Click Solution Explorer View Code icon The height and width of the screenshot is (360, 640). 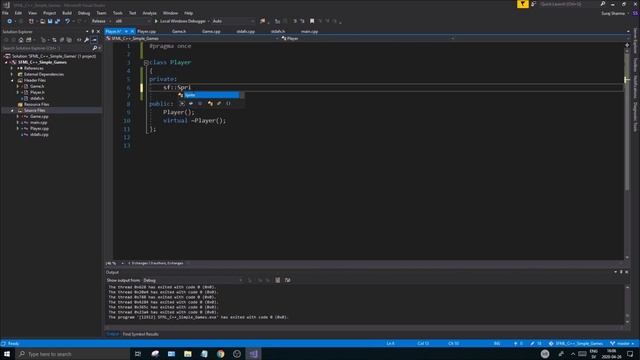tap(79, 40)
